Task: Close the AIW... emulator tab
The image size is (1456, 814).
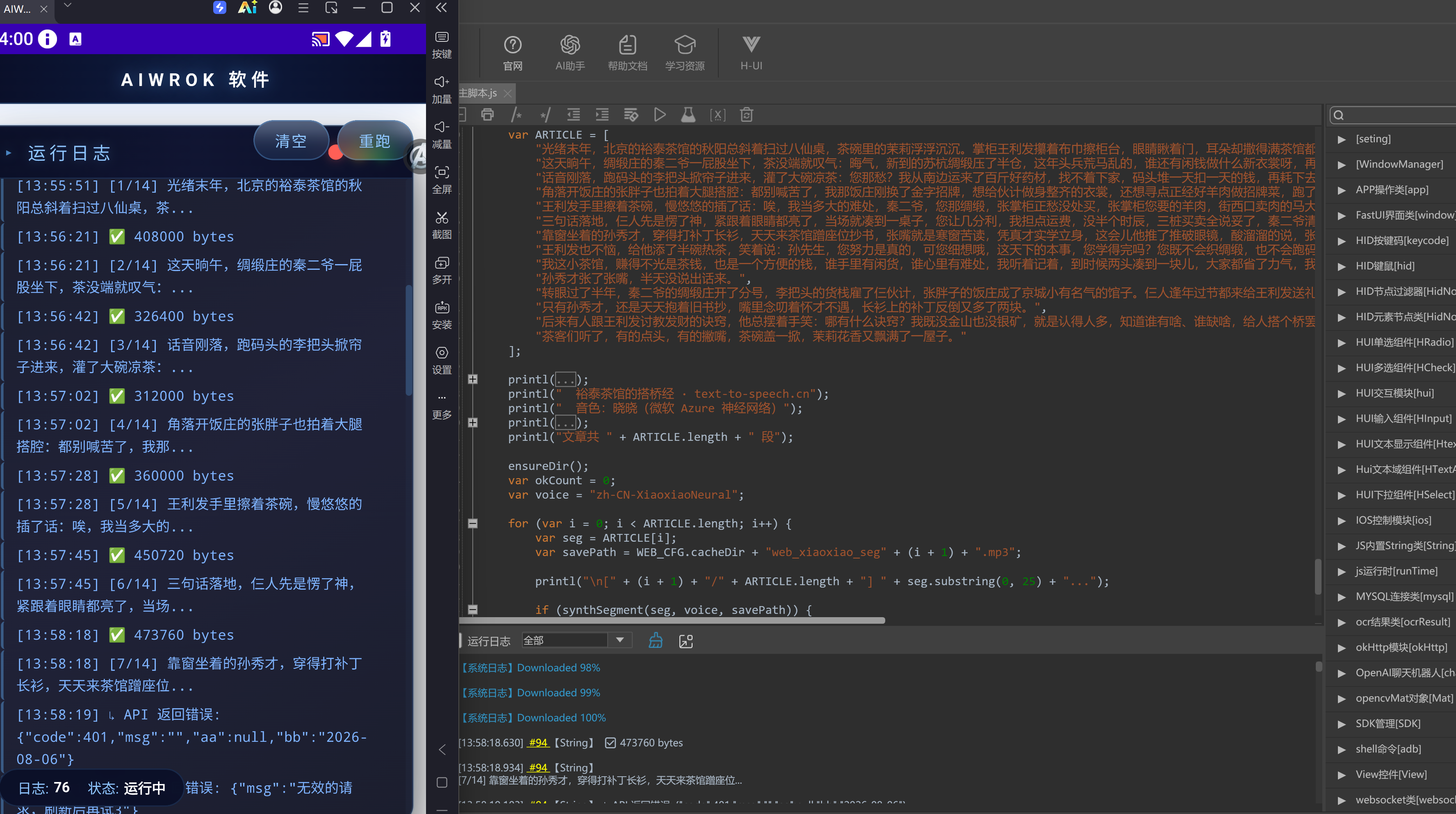Action: click(x=44, y=9)
